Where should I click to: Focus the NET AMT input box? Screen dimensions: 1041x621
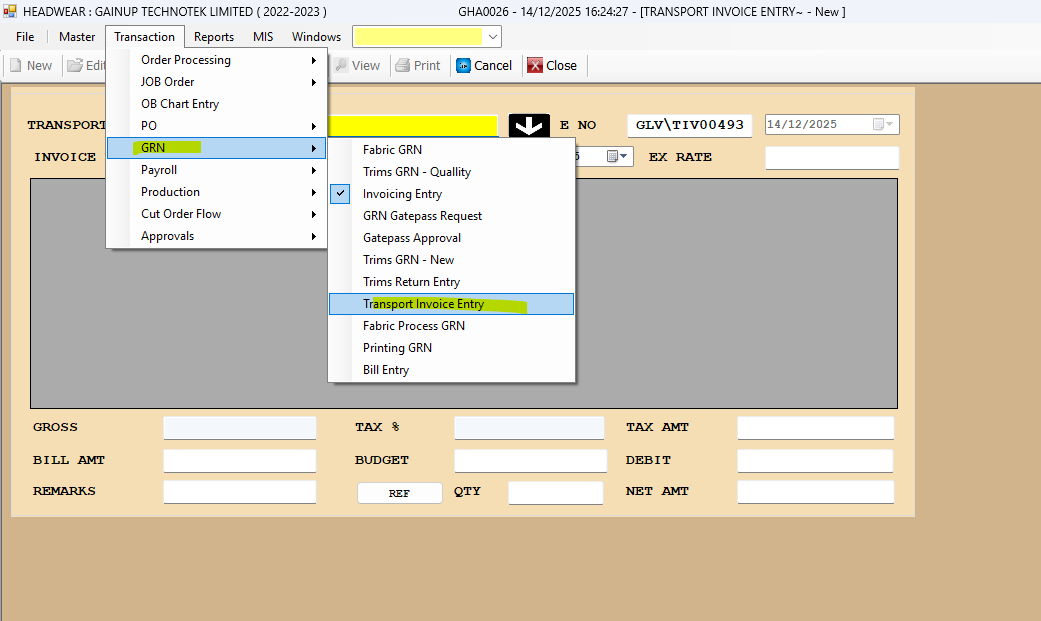point(814,492)
